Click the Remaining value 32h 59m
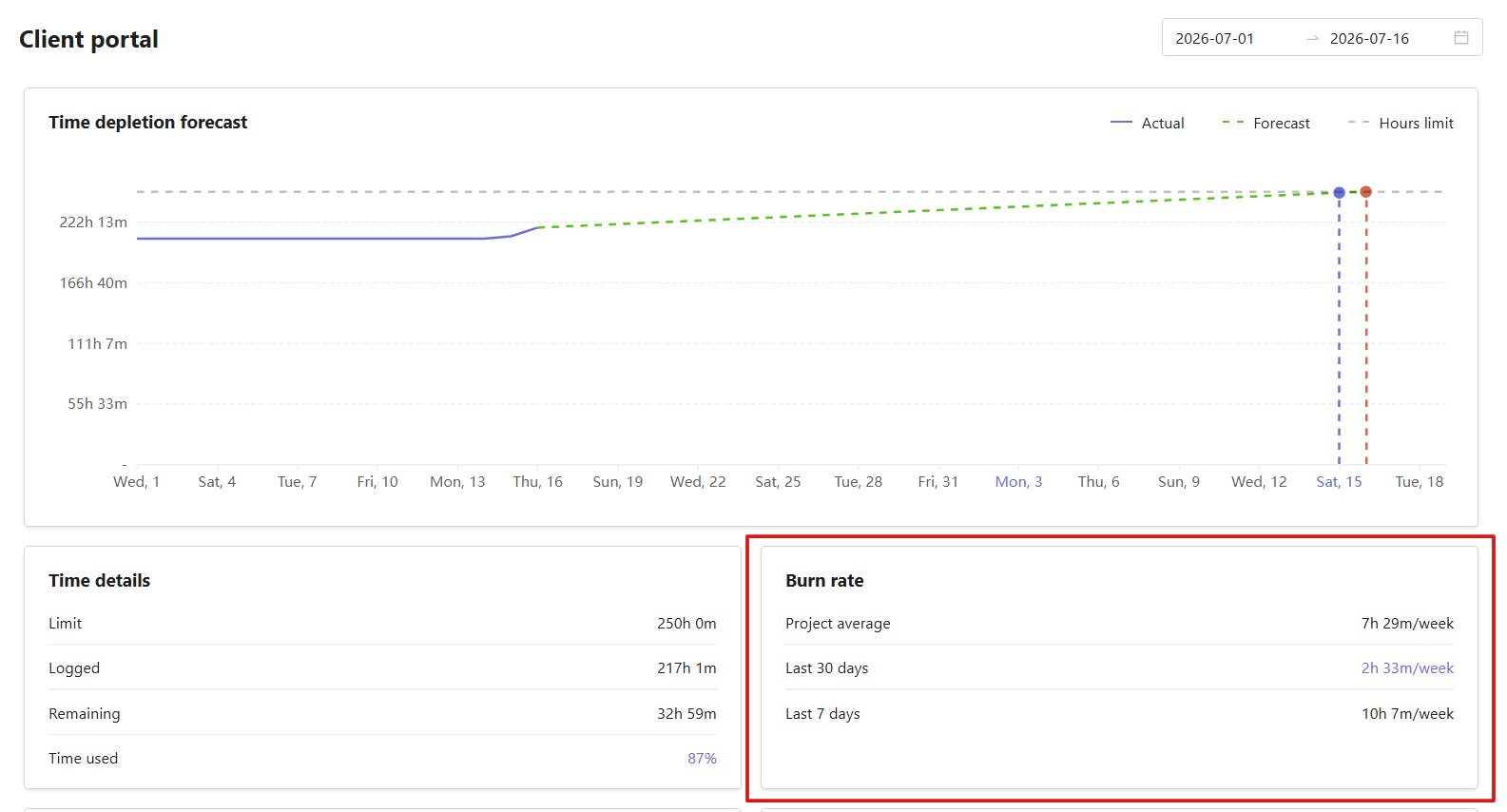This screenshot has width=1507, height=812. tap(686, 714)
